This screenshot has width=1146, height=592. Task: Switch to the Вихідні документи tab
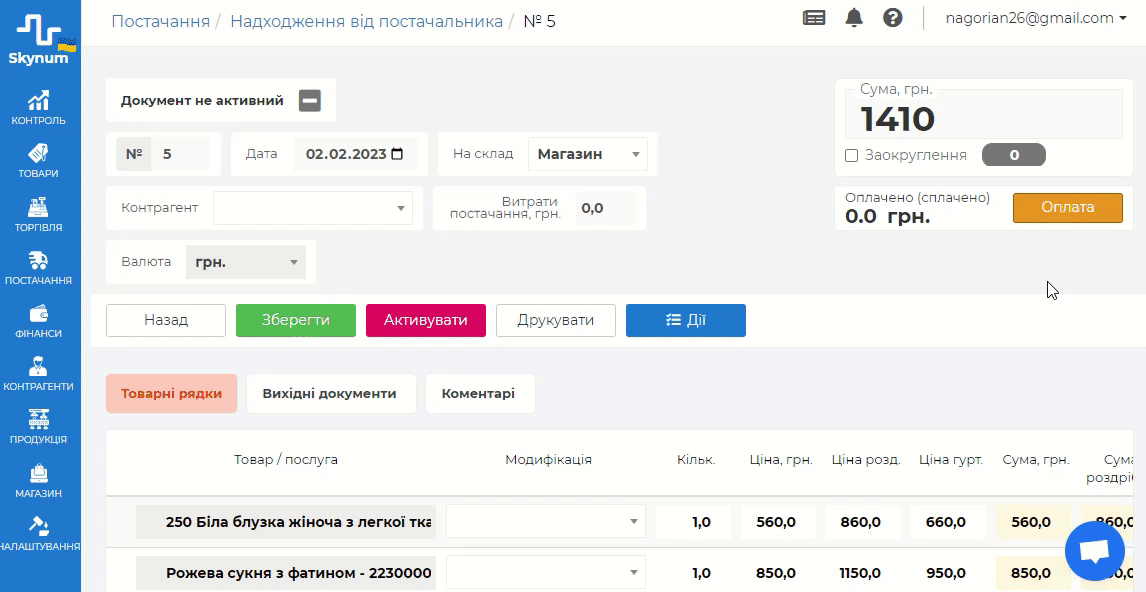click(x=329, y=393)
